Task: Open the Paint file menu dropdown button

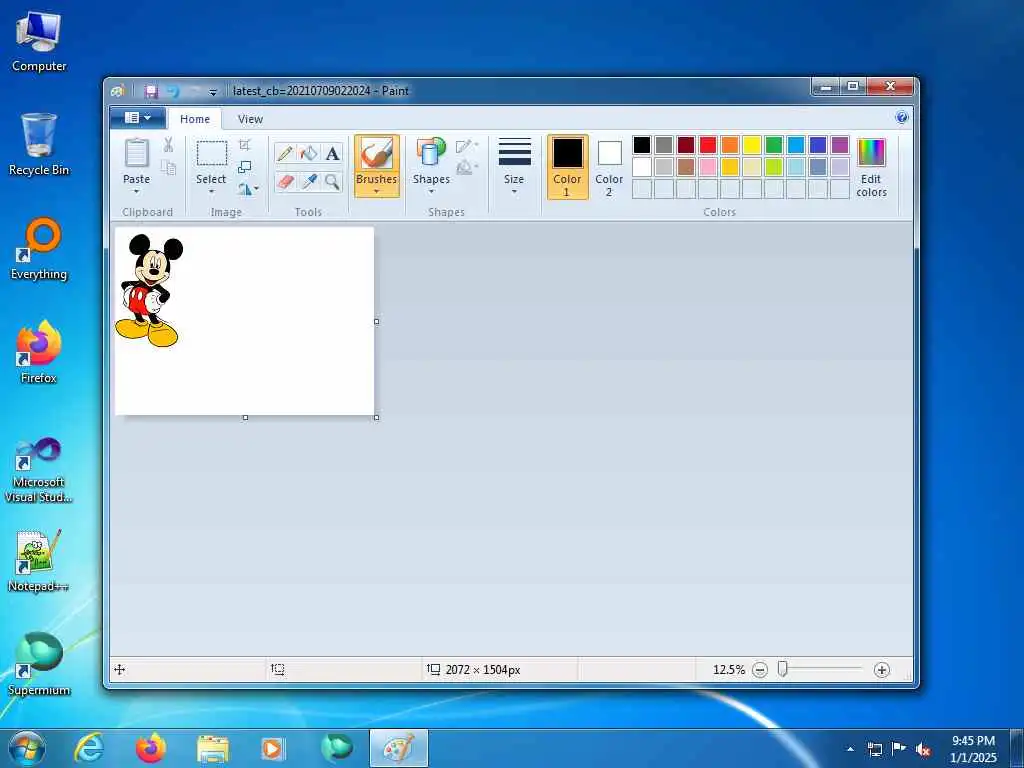Action: [x=138, y=118]
